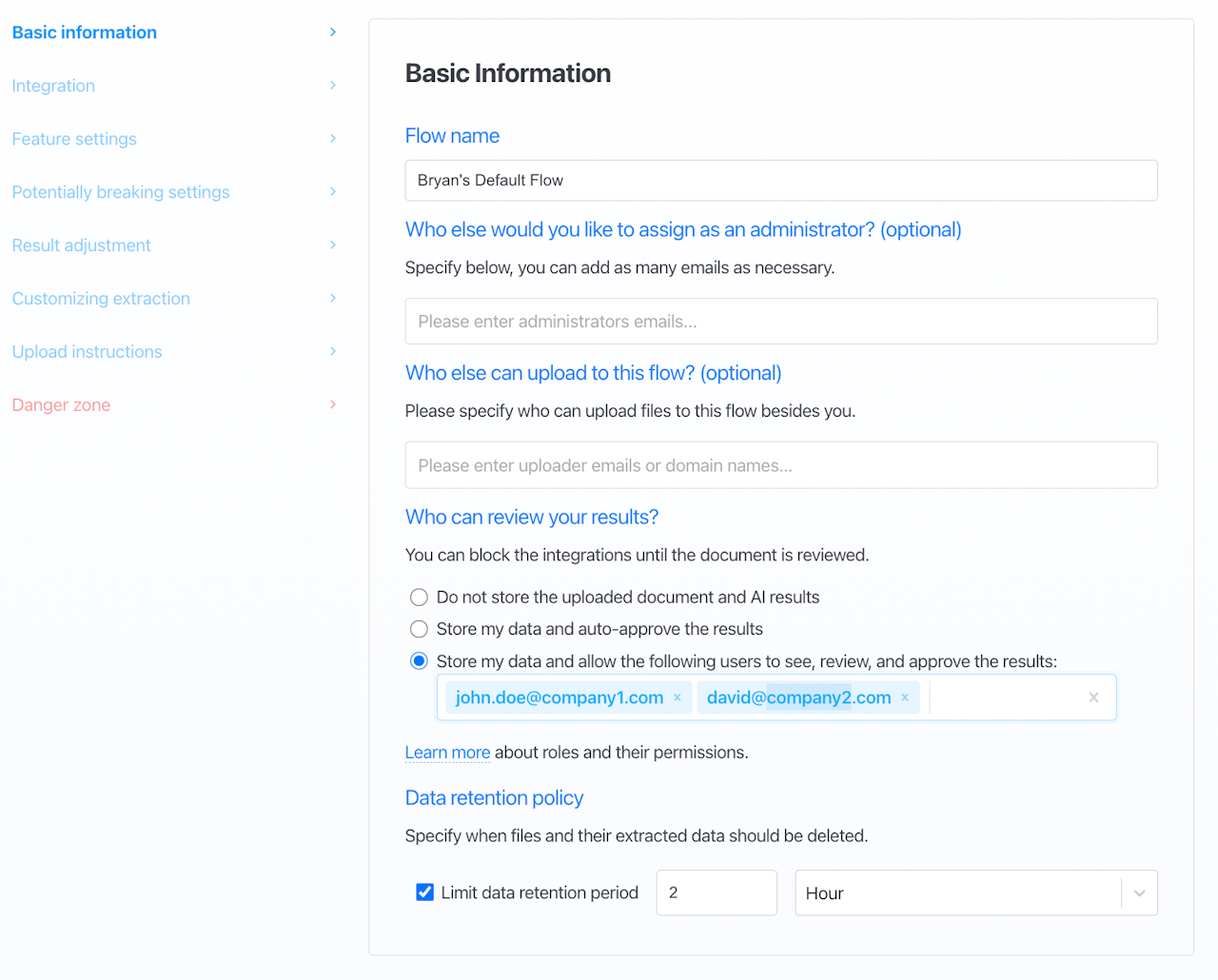1218x980 pixels.
Task: Click chevron next to Upload instructions
Action: coord(333,352)
